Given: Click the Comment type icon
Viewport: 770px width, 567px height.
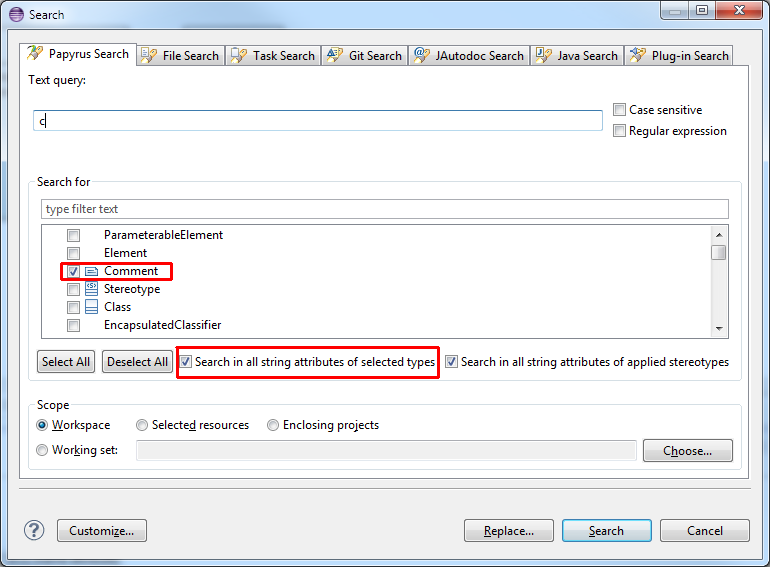Looking at the screenshot, I should (x=91, y=271).
